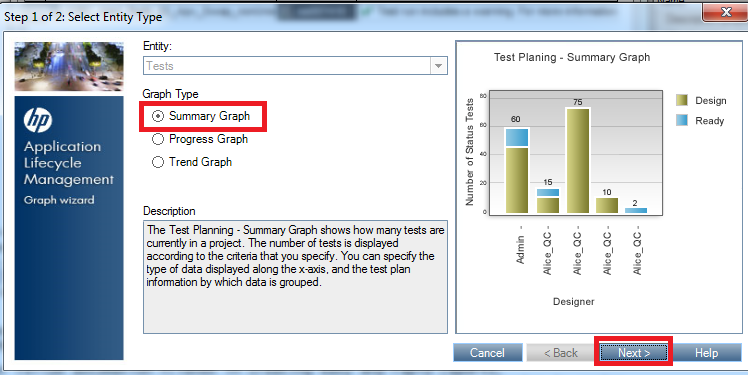
Task: Click the Description text box
Action: (x=295, y=277)
